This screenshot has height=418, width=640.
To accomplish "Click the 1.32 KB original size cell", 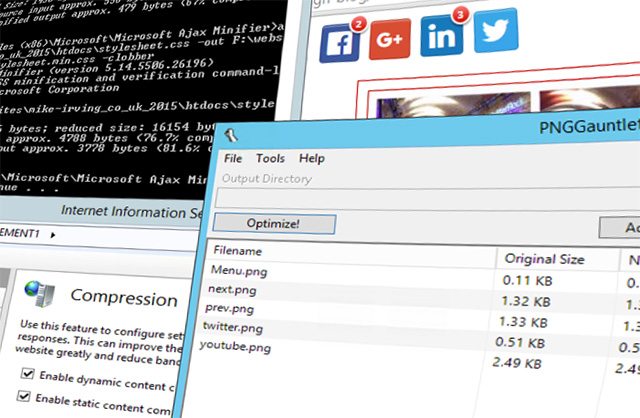I will pos(526,301).
